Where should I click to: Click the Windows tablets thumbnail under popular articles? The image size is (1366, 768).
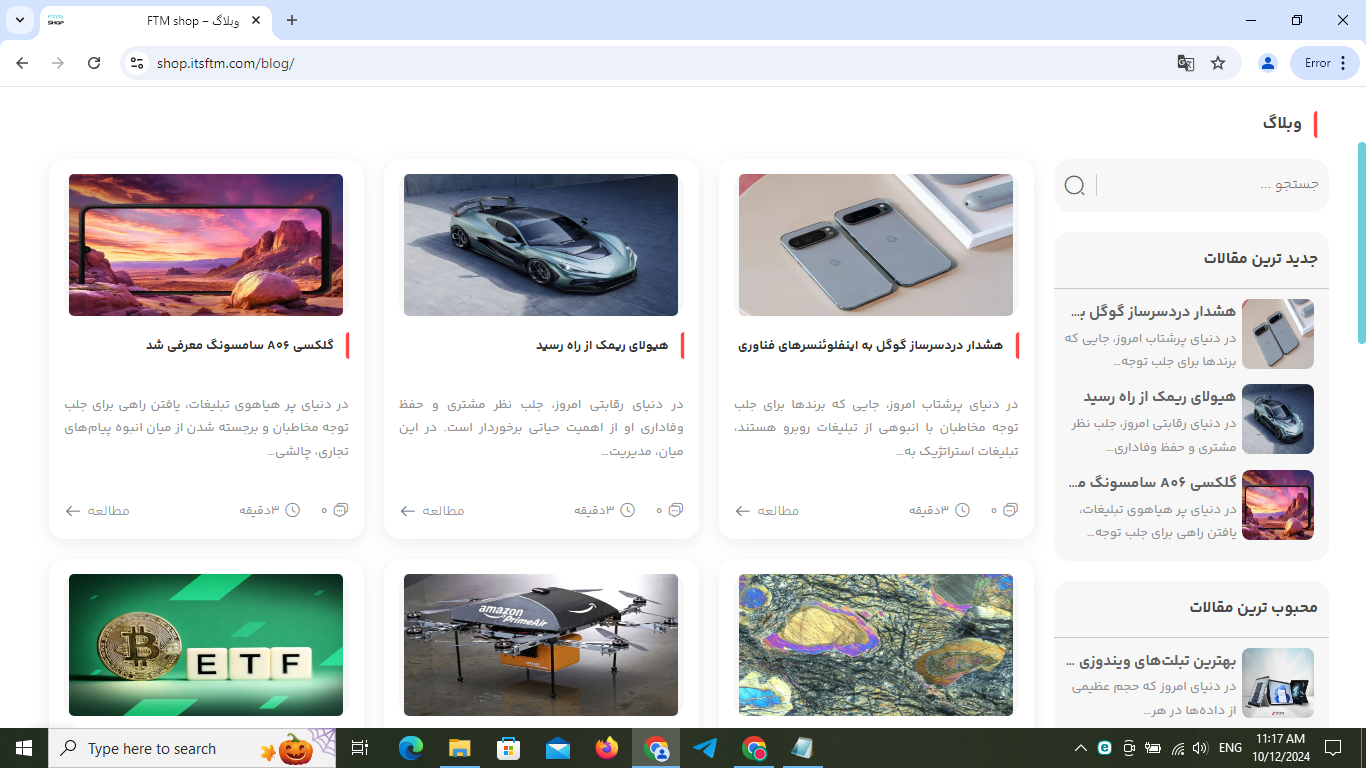tap(1278, 683)
